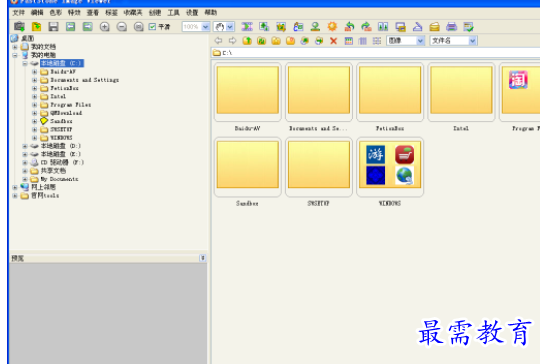The height and width of the screenshot is (364, 540).
Task: Click the actual size magnifier icon
Action: point(138,27)
